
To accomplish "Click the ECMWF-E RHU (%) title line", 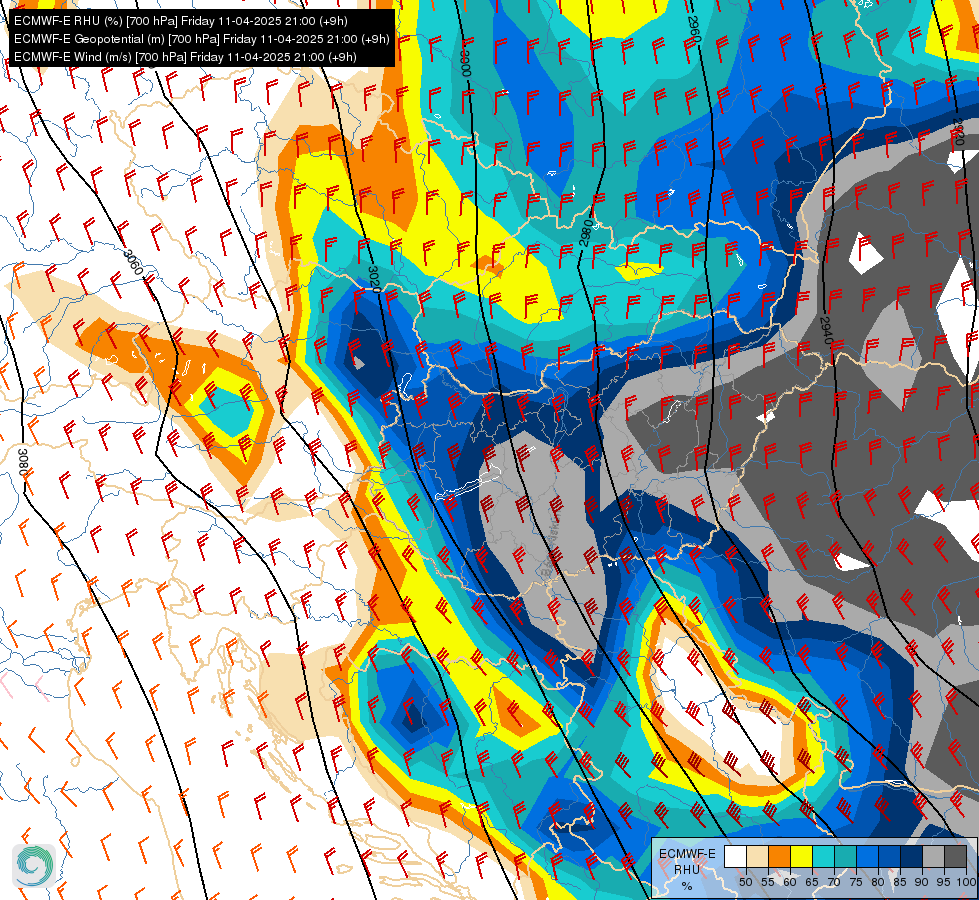I will [180, 21].
